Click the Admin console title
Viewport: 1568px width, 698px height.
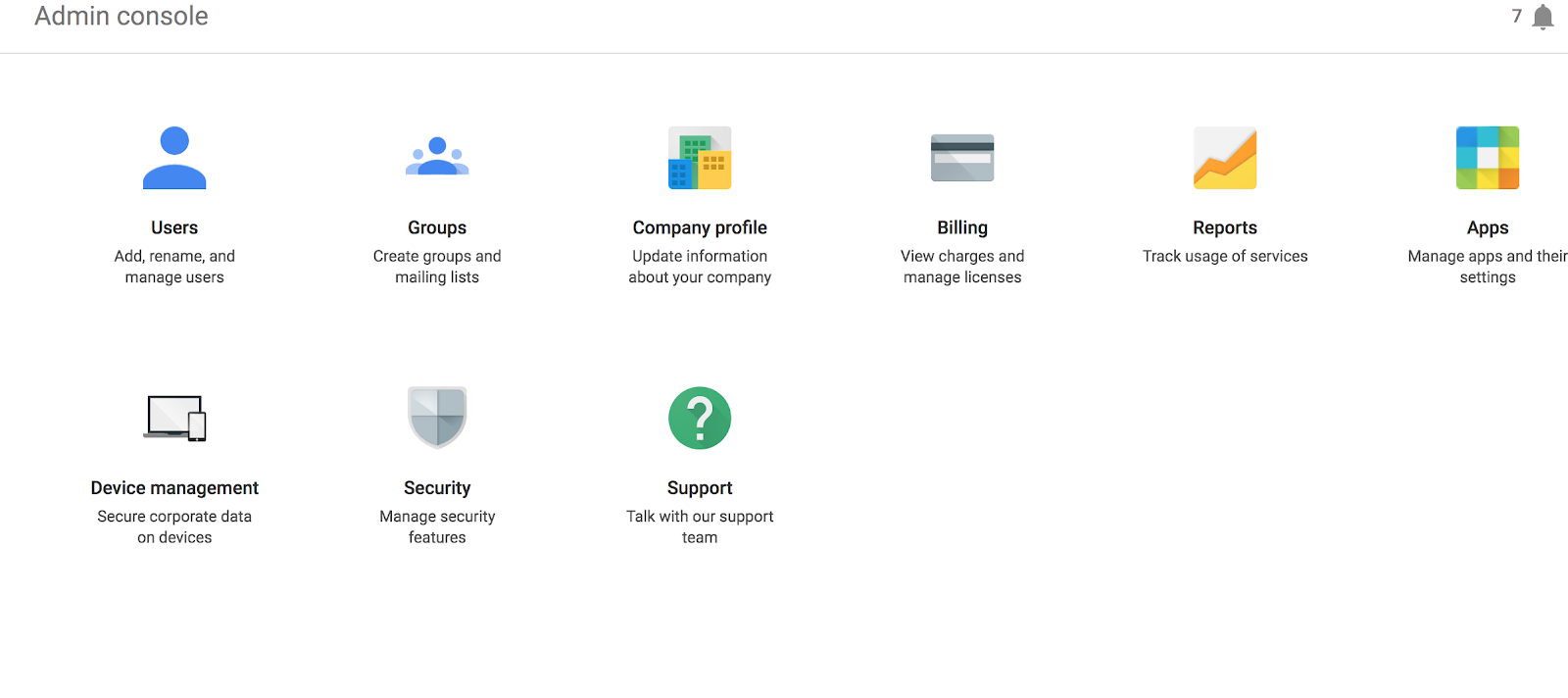(122, 17)
